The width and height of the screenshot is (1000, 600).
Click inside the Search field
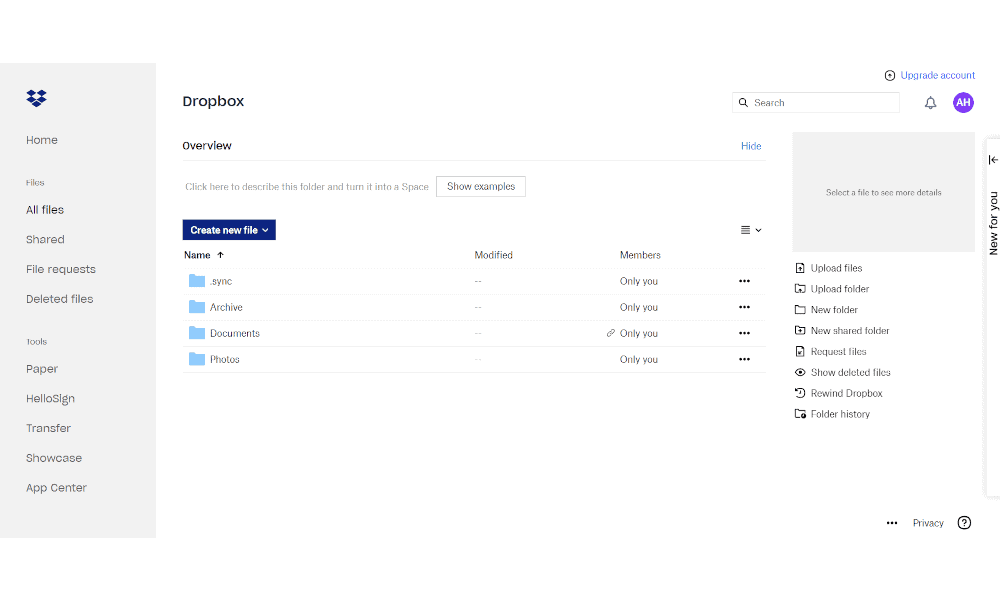(x=815, y=102)
